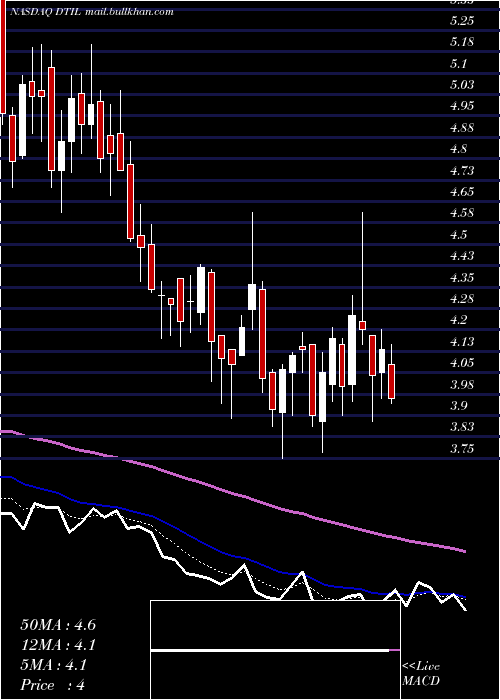
Task: Click the 5.1 price level label
Action: coord(459,63)
